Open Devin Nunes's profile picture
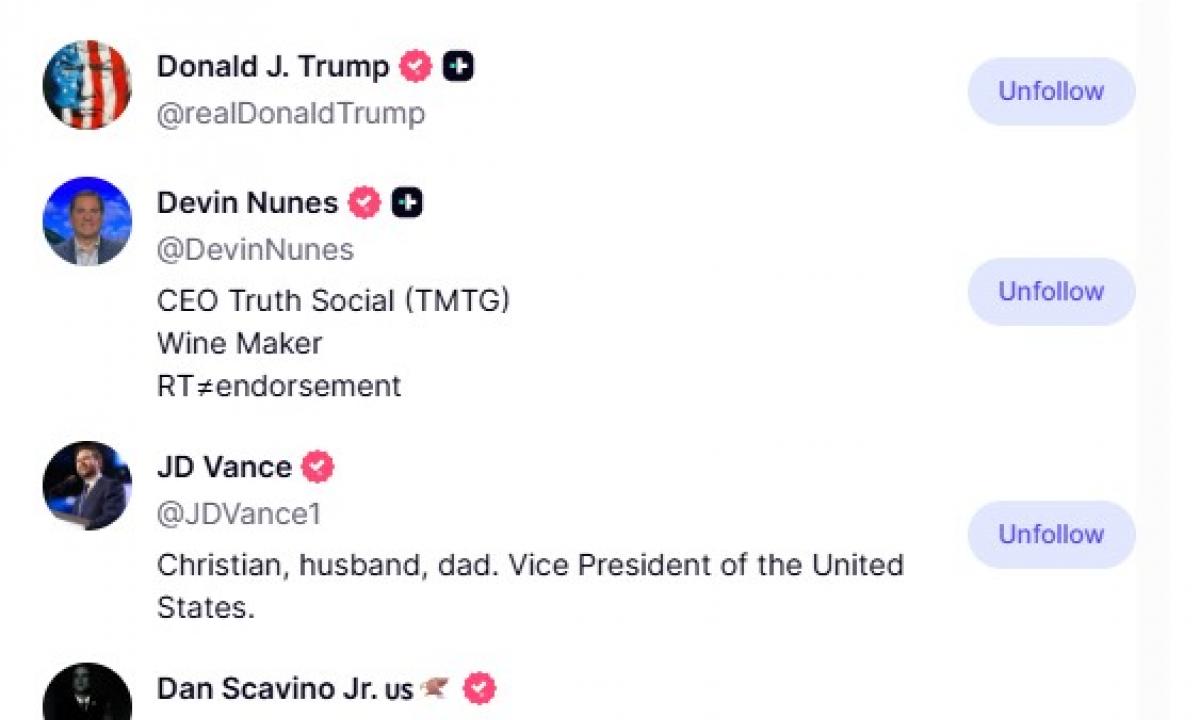The image size is (1200, 720). [87, 221]
